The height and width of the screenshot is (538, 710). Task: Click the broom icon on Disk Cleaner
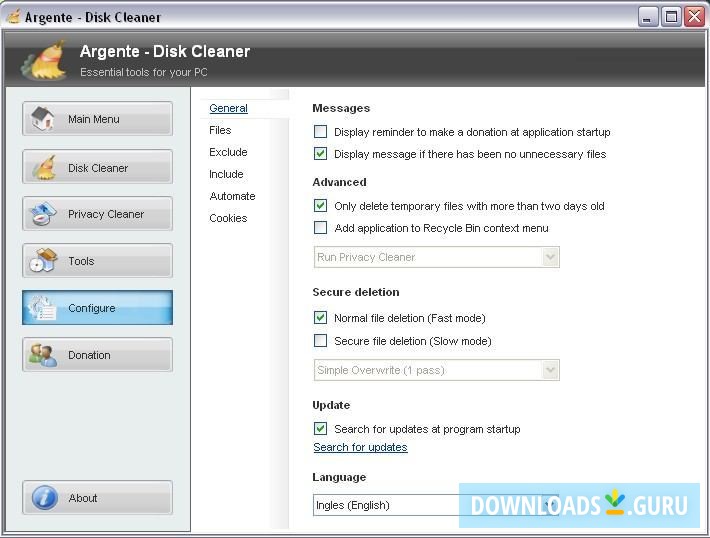(x=43, y=167)
